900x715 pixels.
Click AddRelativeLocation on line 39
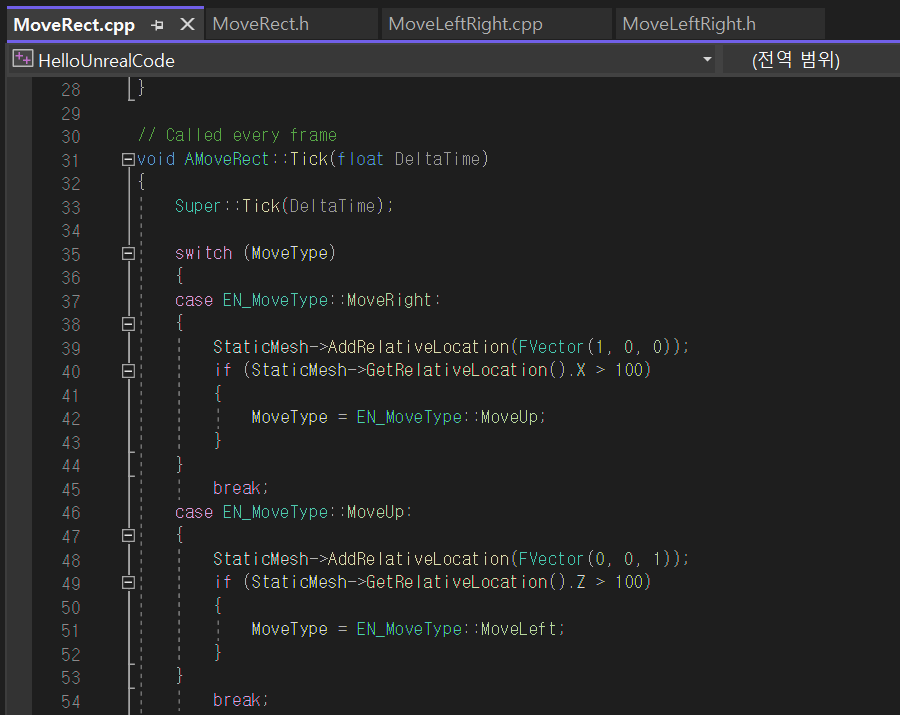(418, 347)
